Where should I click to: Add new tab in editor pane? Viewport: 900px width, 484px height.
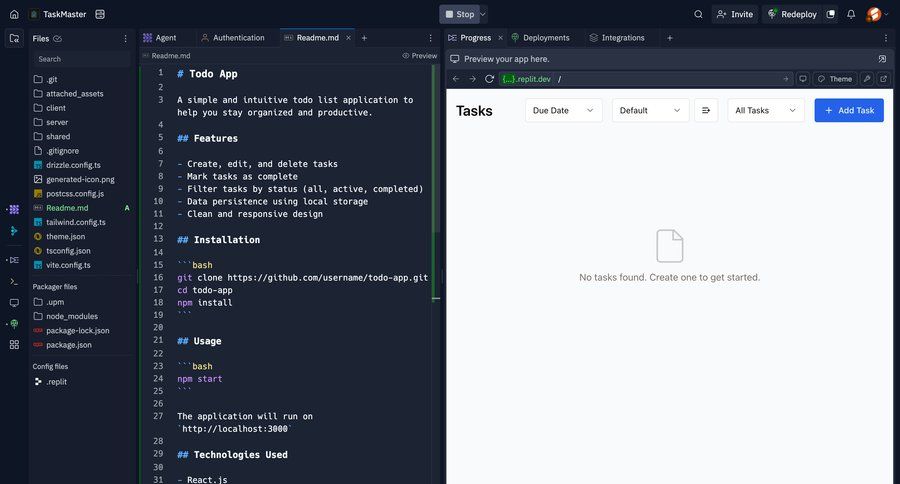click(x=364, y=38)
